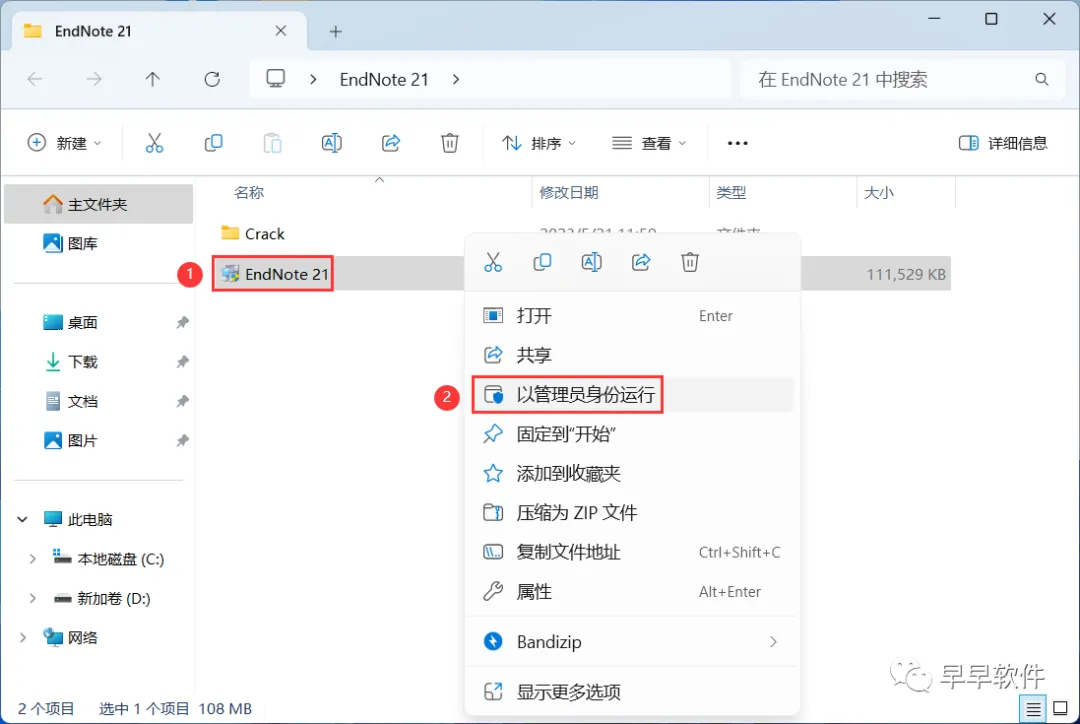Expand the 新加卷 (D:) node

pos(32,599)
